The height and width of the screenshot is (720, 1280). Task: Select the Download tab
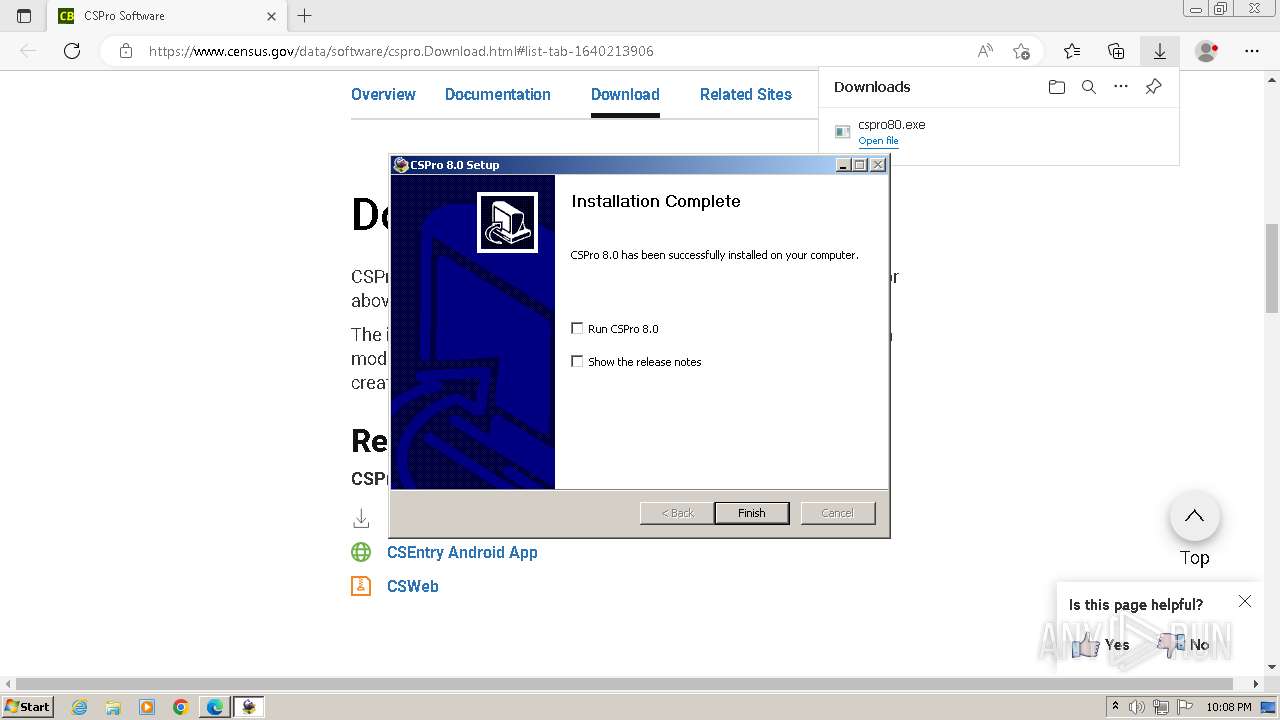point(625,94)
